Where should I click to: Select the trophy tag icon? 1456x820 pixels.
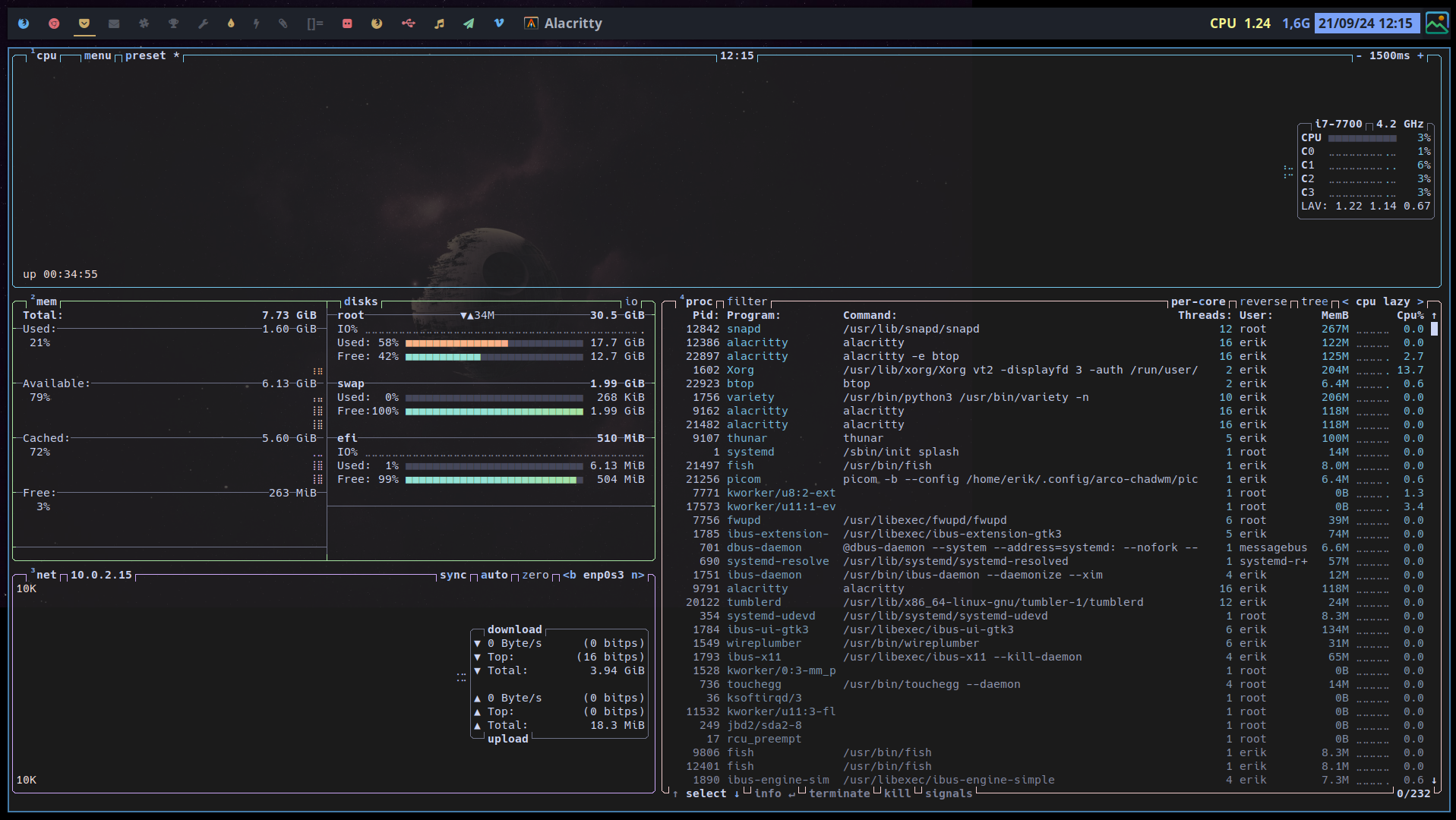click(x=174, y=24)
